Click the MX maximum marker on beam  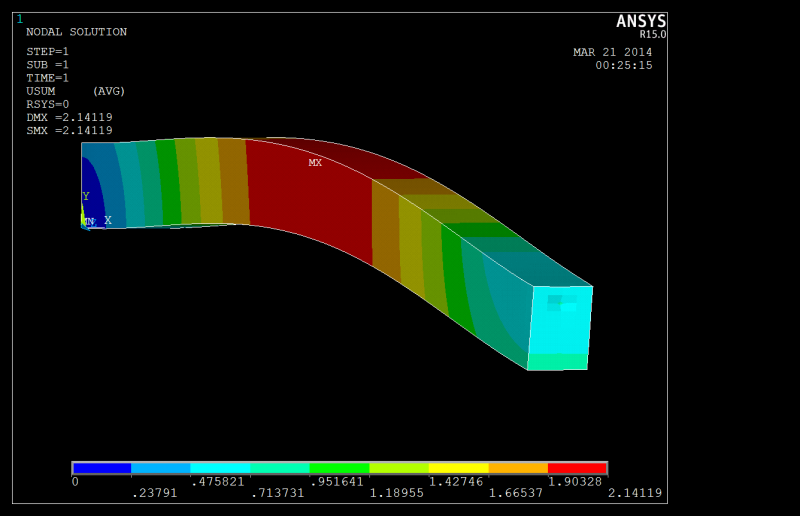point(315,163)
